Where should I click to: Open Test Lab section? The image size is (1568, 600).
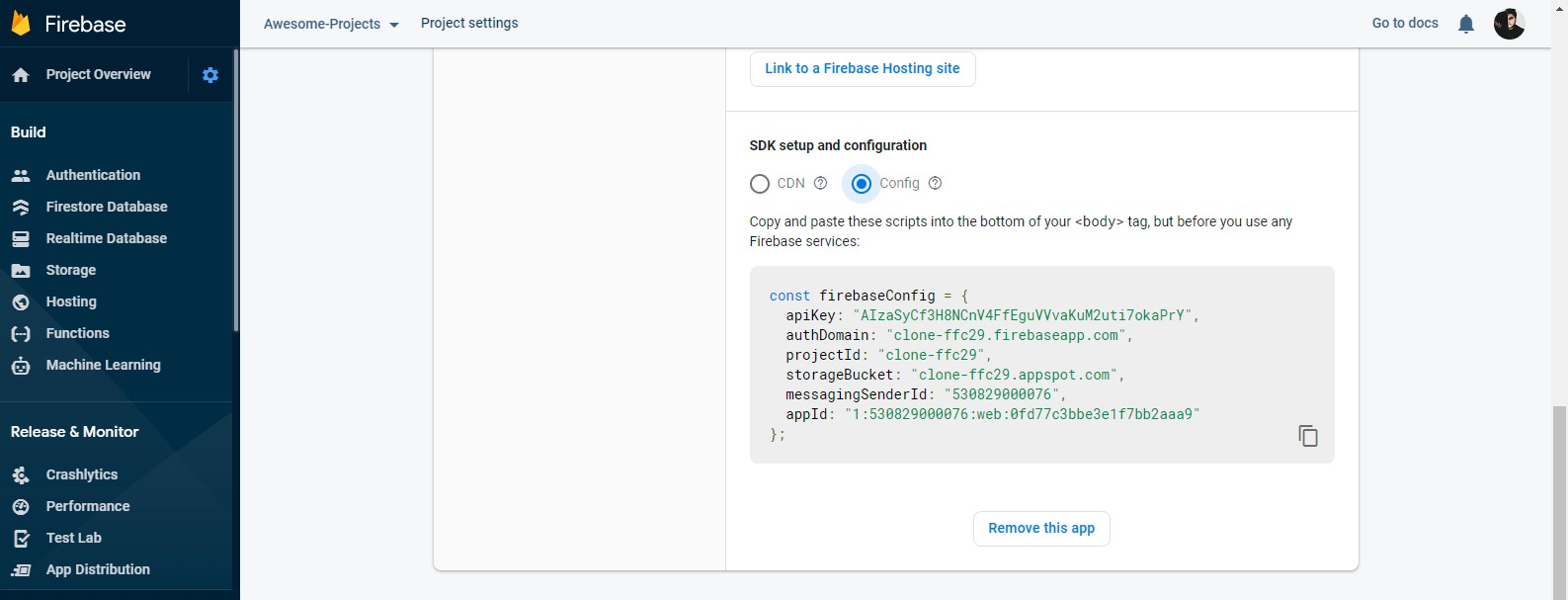pyautogui.click(x=73, y=538)
